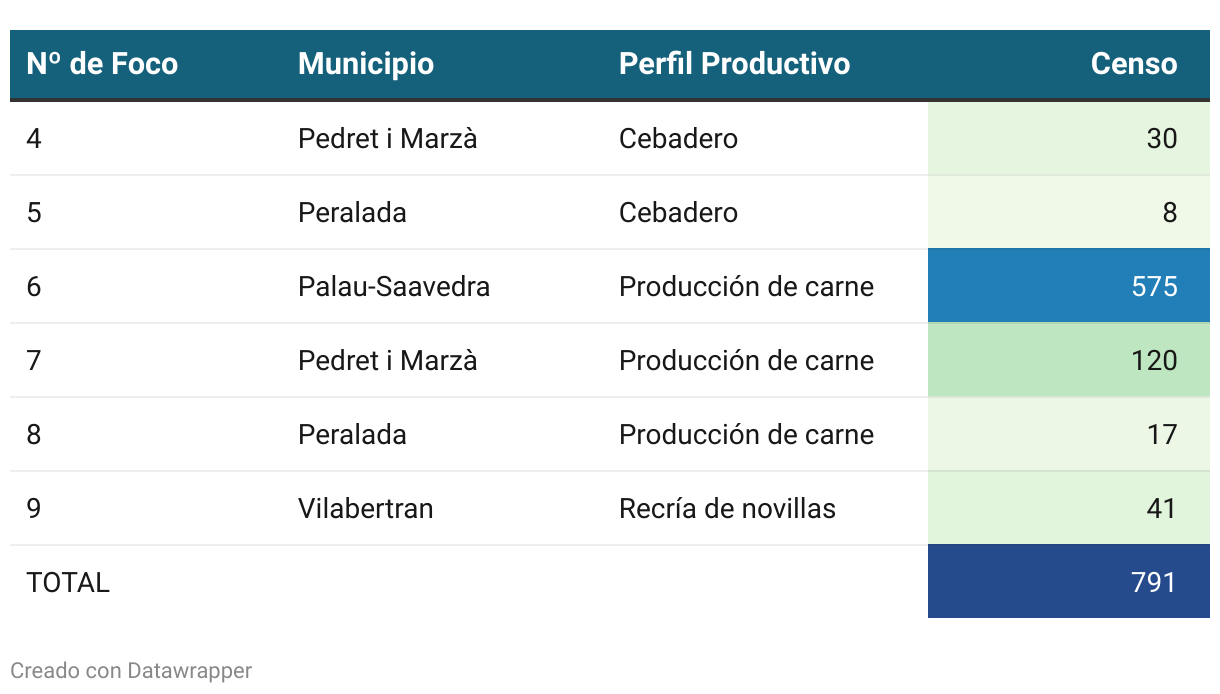Image resolution: width=1220 pixels, height=694 pixels.
Task: Open the "Creado con Datawrapper" link
Action: 131,670
